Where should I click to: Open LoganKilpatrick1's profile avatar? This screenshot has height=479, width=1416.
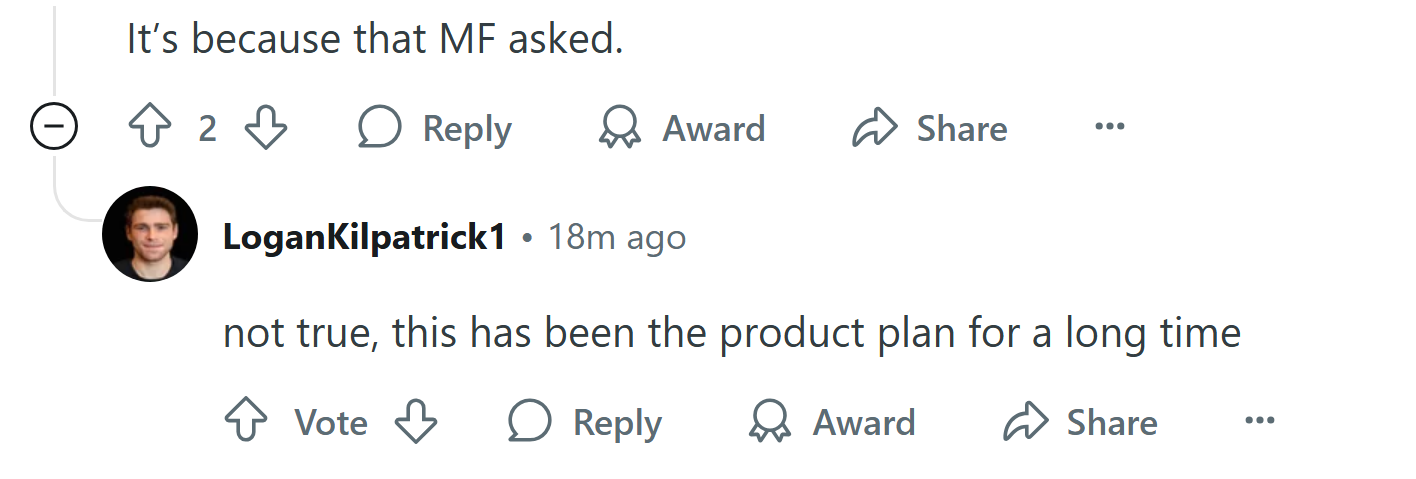click(x=150, y=234)
